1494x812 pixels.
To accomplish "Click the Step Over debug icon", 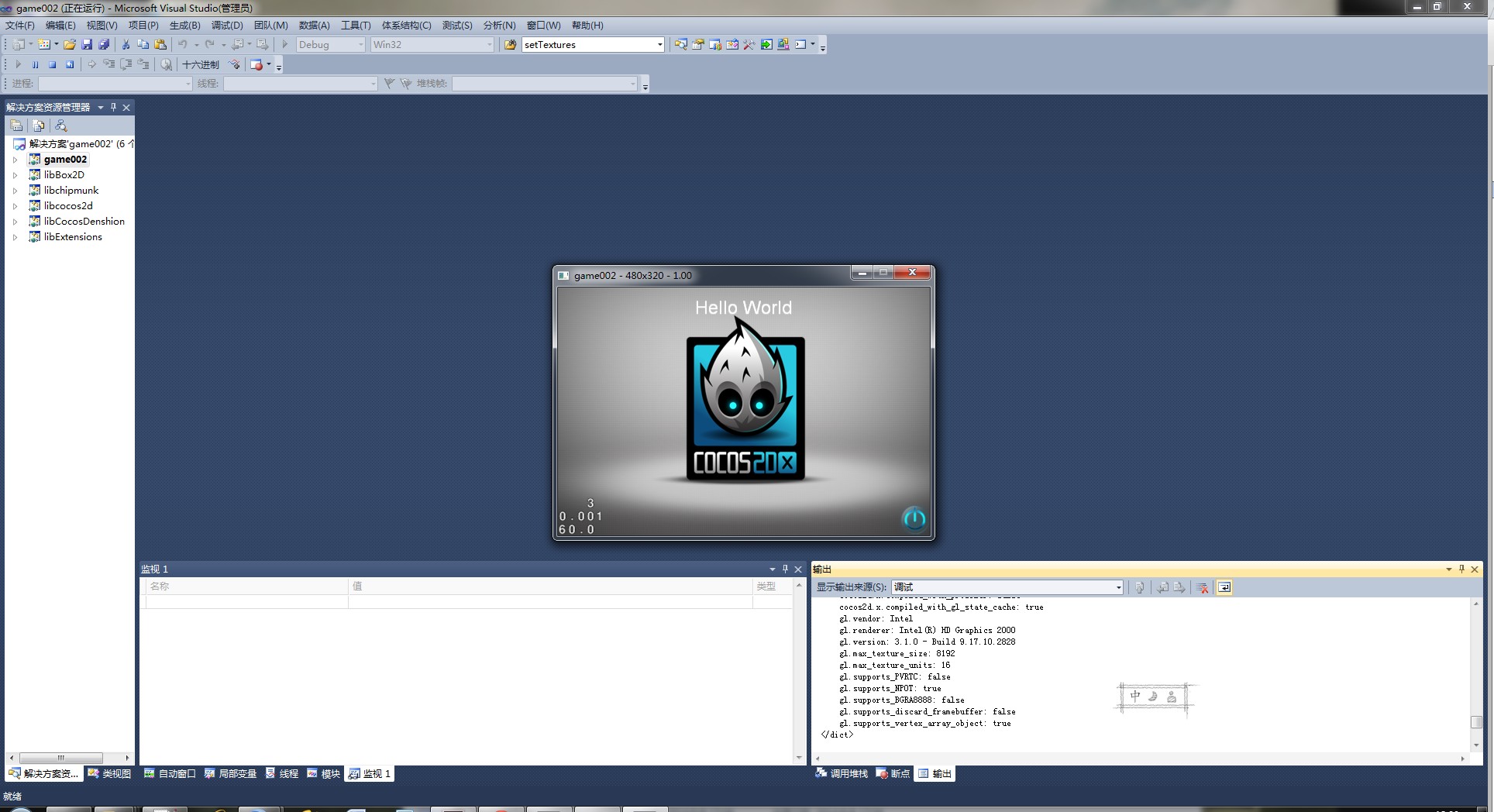I will pos(126,64).
